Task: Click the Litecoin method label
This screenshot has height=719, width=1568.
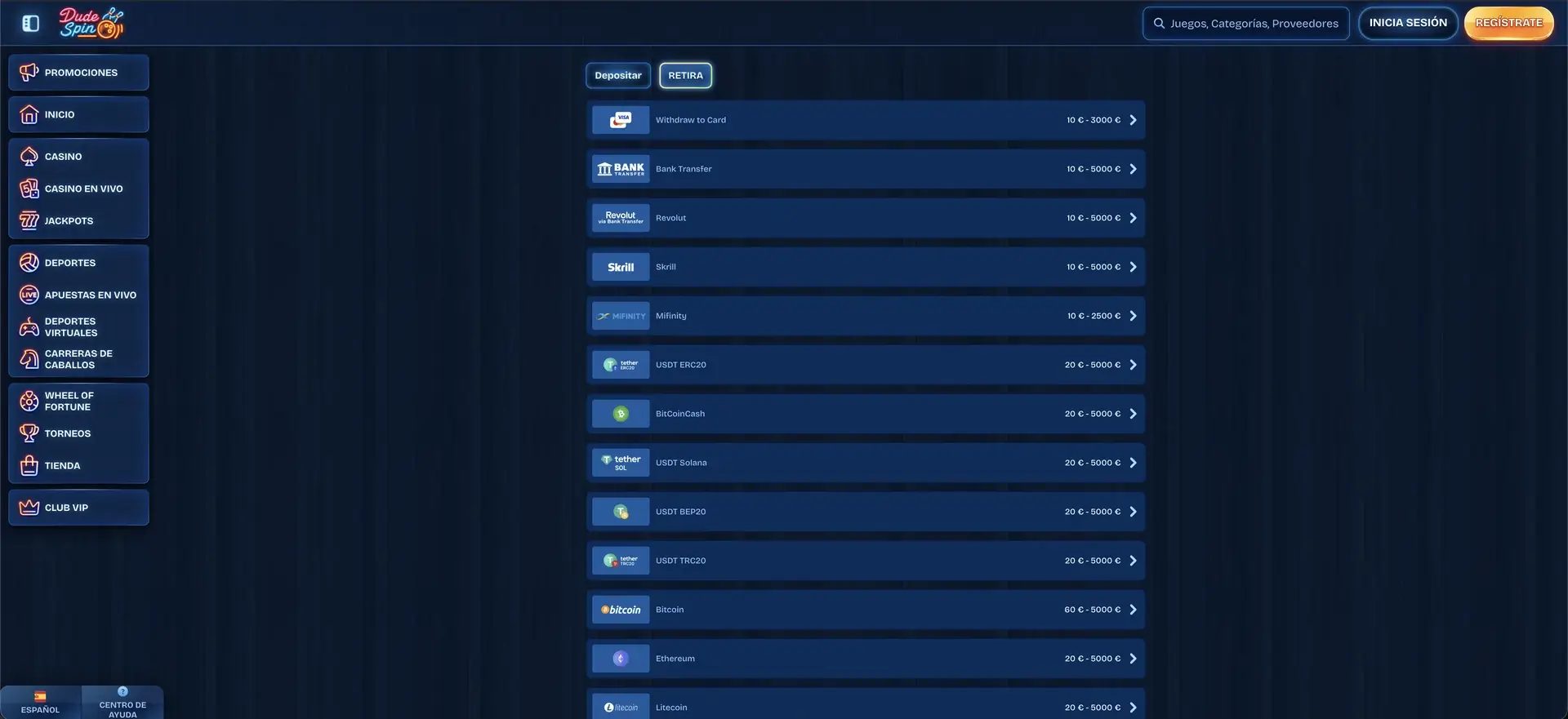Action: [671, 708]
